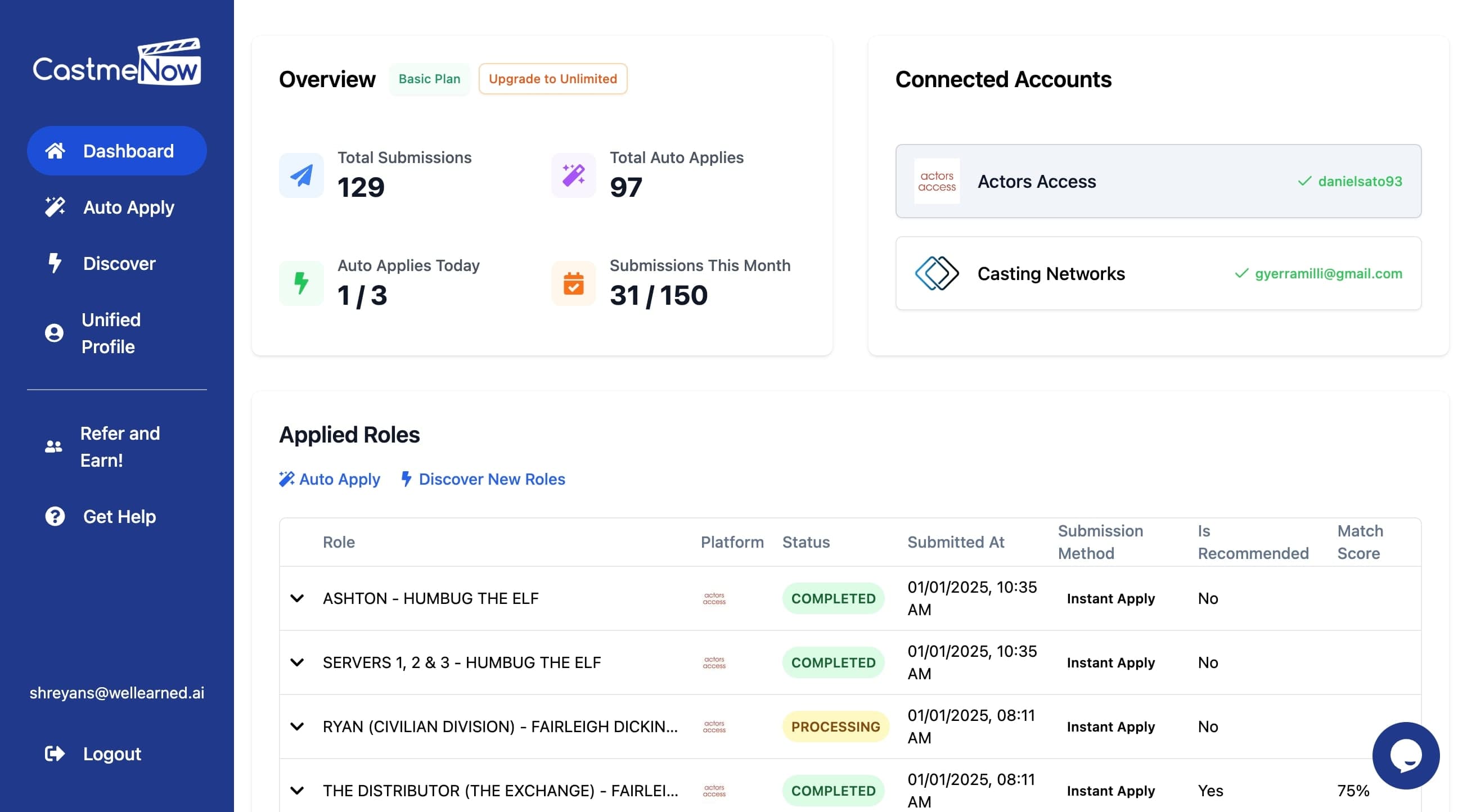Click Total Auto Applies value 97
This screenshot has height=812, width=1467.
click(626, 187)
